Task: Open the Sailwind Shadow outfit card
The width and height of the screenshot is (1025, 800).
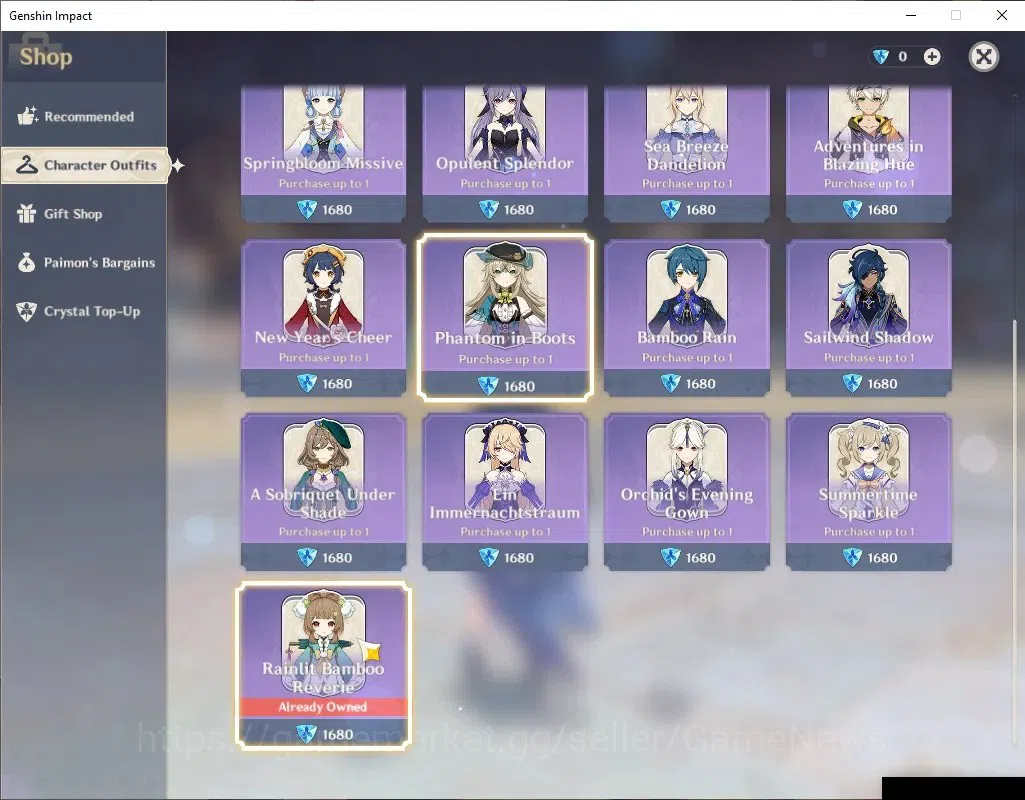Action: pyautogui.click(x=868, y=318)
